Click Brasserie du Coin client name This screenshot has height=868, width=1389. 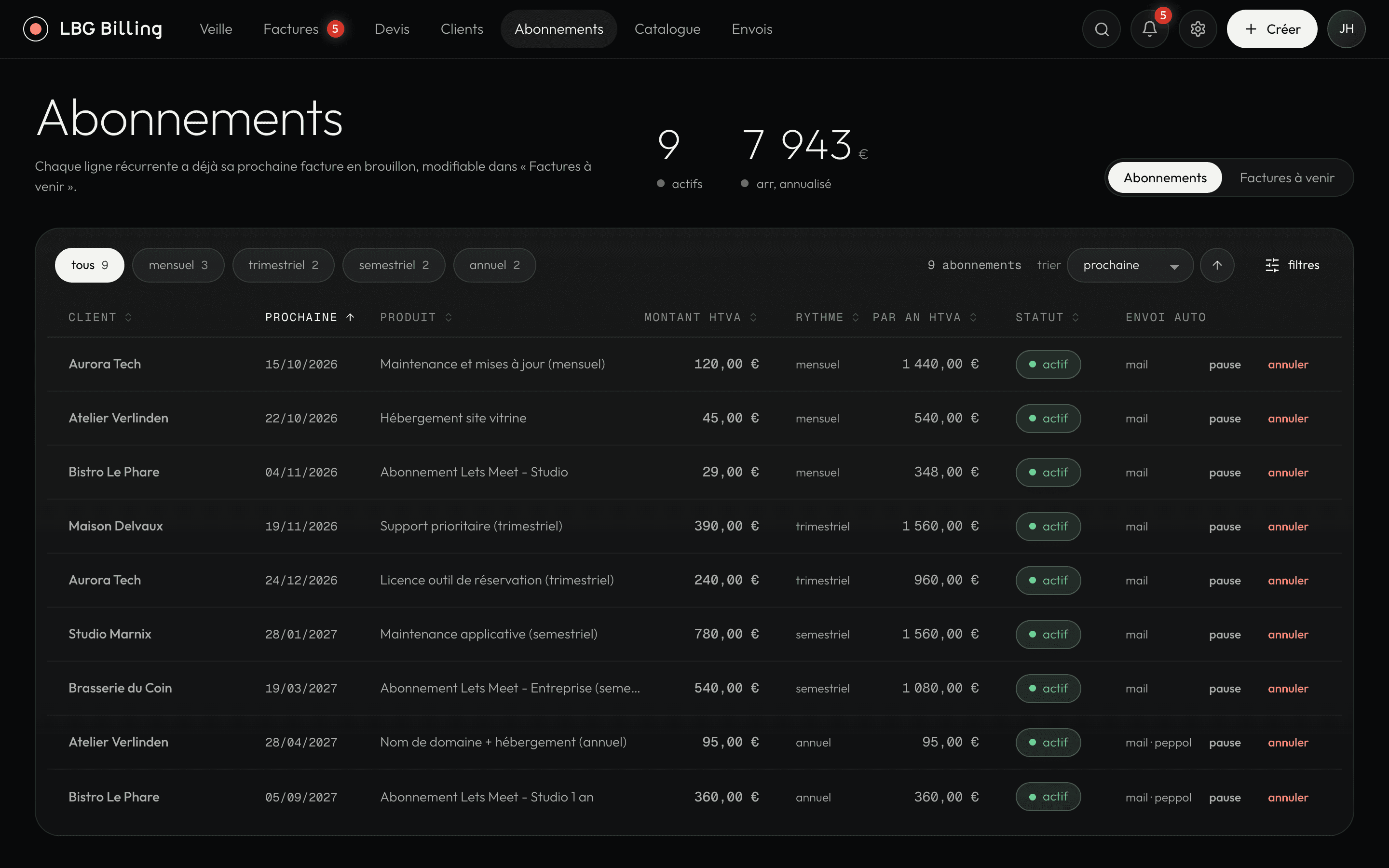(x=120, y=688)
